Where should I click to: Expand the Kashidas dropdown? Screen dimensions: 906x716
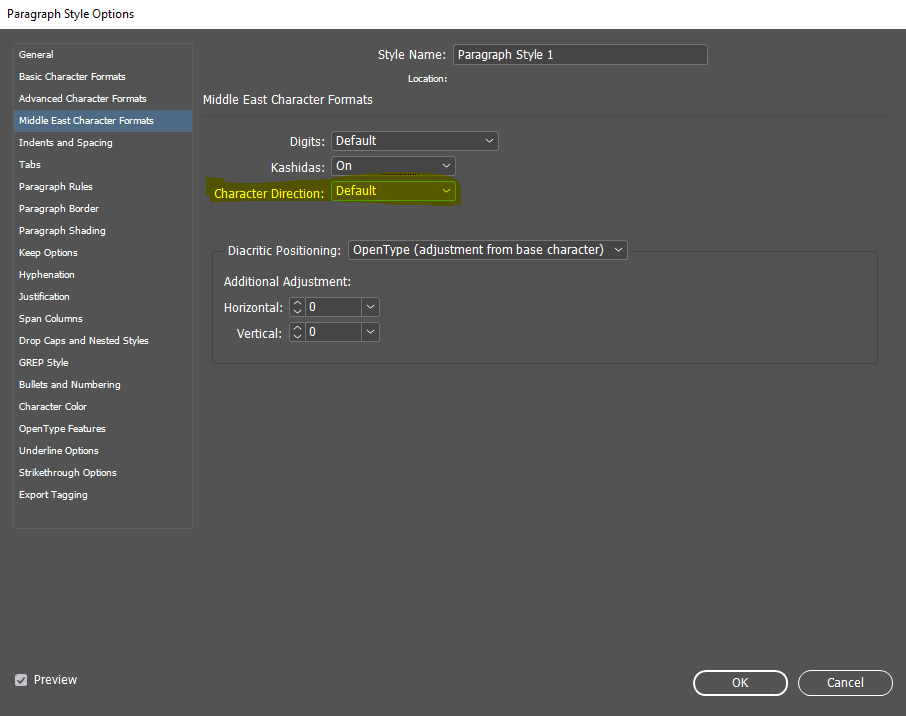click(x=393, y=166)
